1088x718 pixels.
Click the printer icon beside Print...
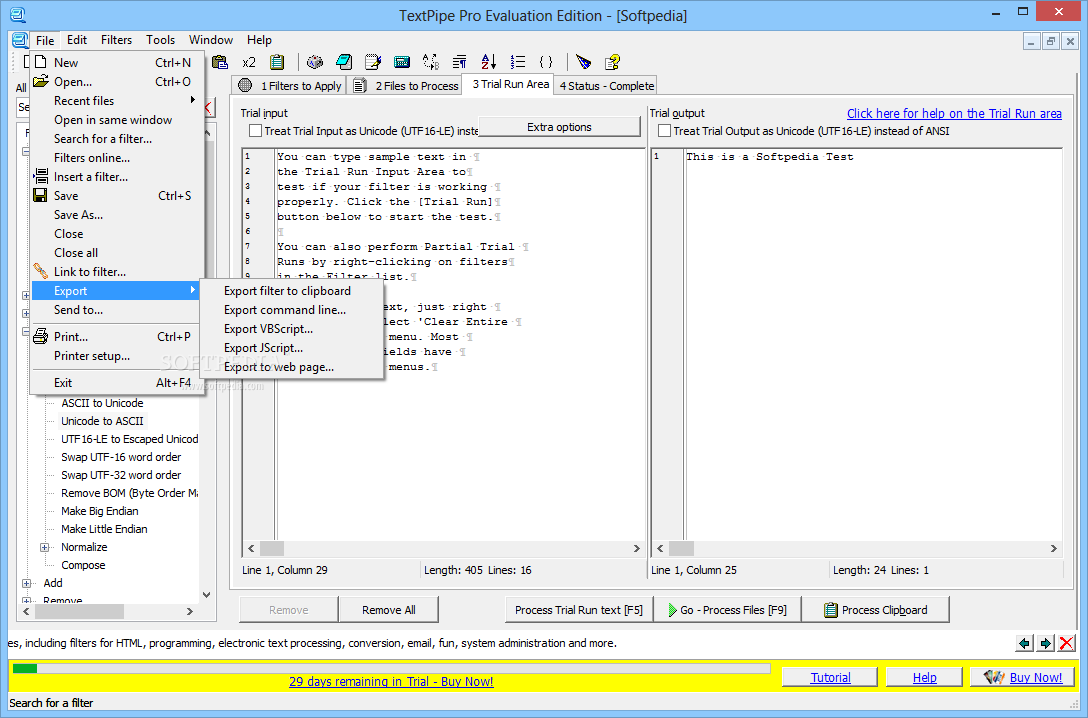pyautogui.click(x=41, y=336)
